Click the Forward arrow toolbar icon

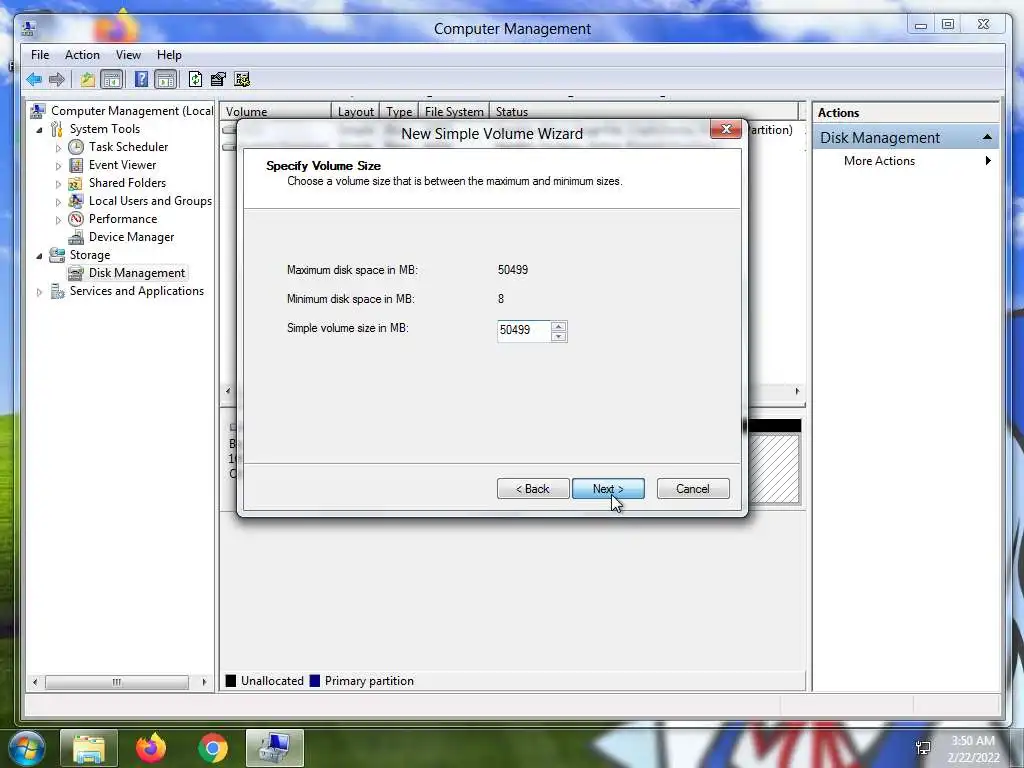pos(57,80)
